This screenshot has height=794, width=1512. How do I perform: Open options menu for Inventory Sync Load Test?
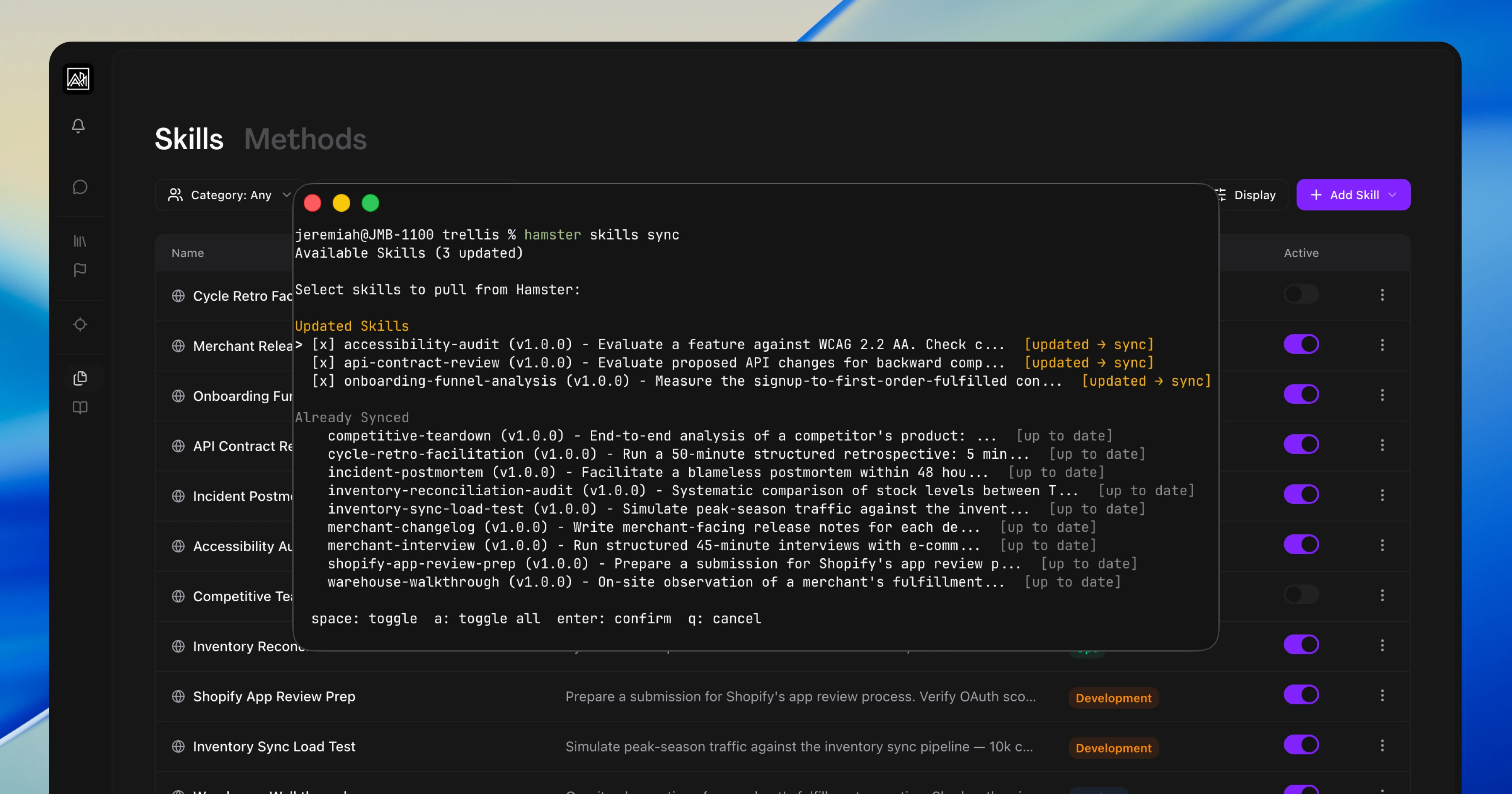point(1383,745)
